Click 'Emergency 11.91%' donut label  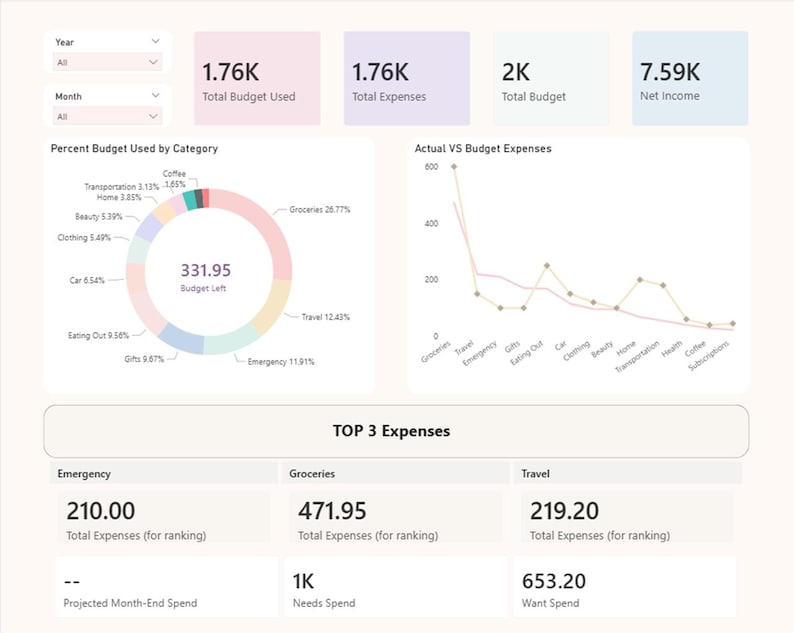(x=281, y=362)
